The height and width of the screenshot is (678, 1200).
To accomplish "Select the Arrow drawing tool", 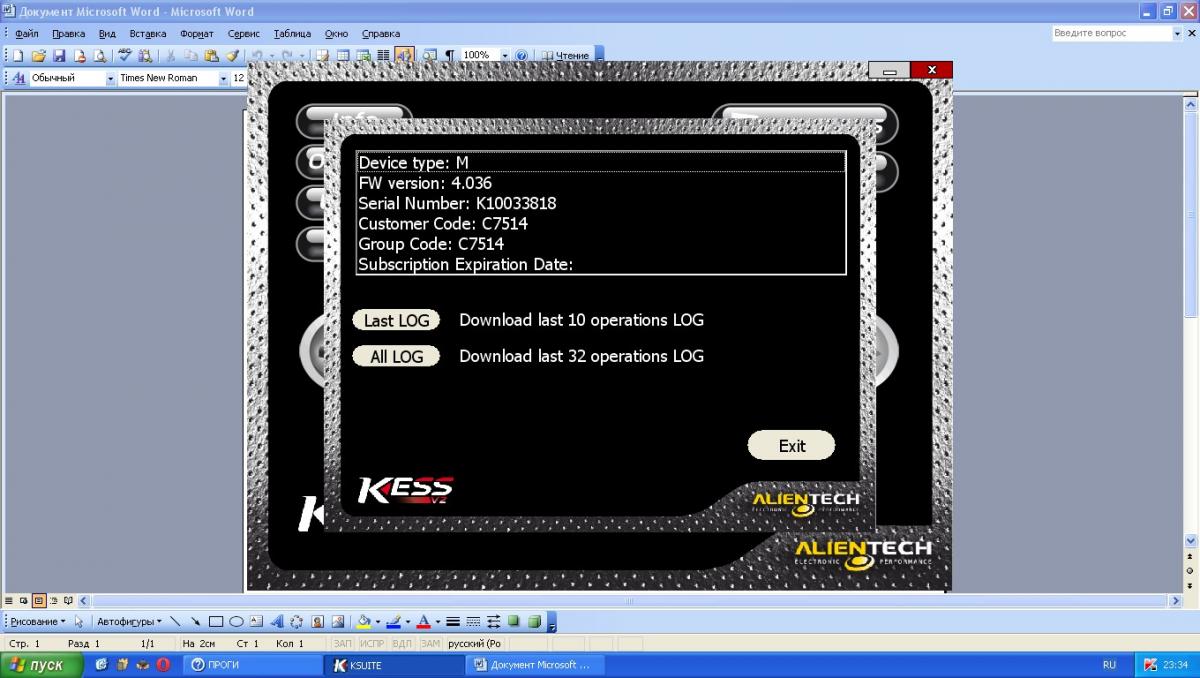I will tap(195, 622).
